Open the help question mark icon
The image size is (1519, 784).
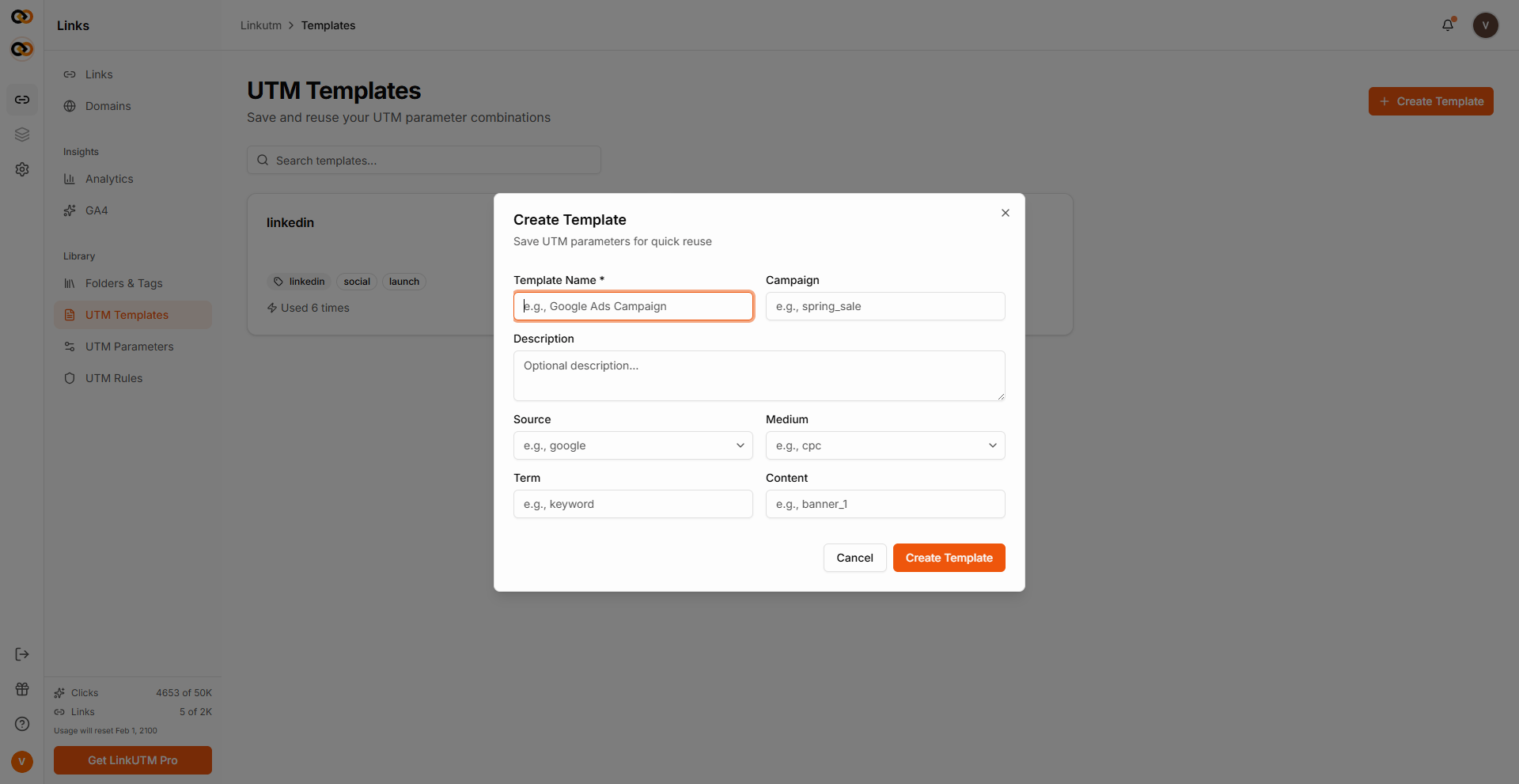(x=22, y=724)
